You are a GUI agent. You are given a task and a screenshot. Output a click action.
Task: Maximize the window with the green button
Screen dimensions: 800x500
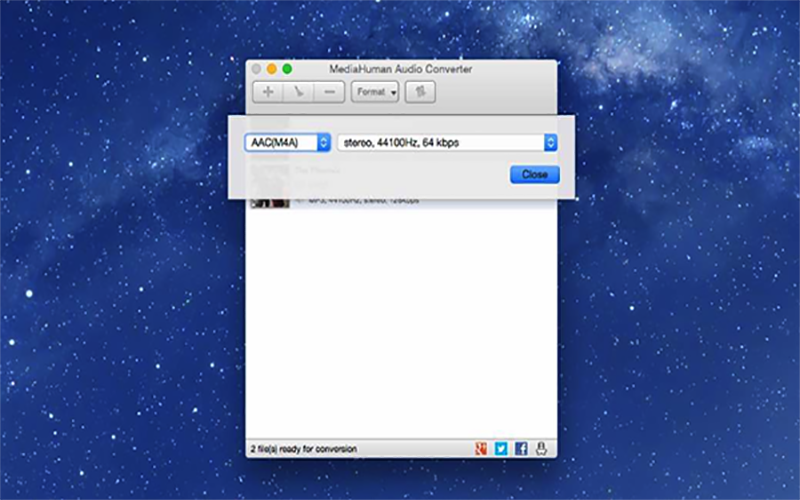(x=287, y=69)
